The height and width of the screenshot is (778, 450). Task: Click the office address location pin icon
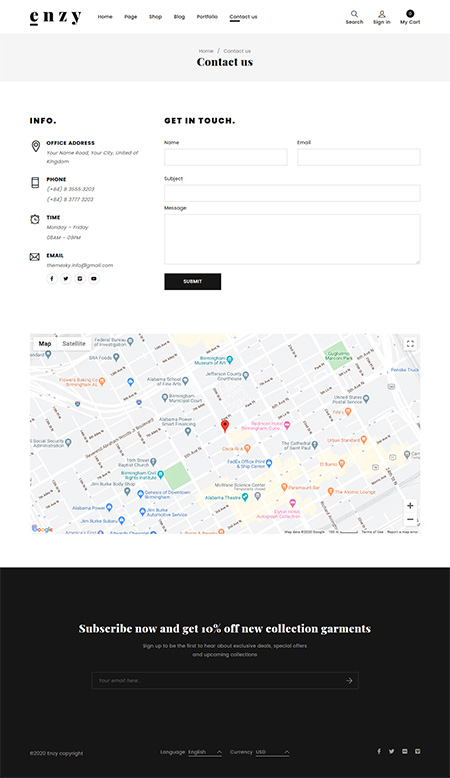click(x=36, y=146)
